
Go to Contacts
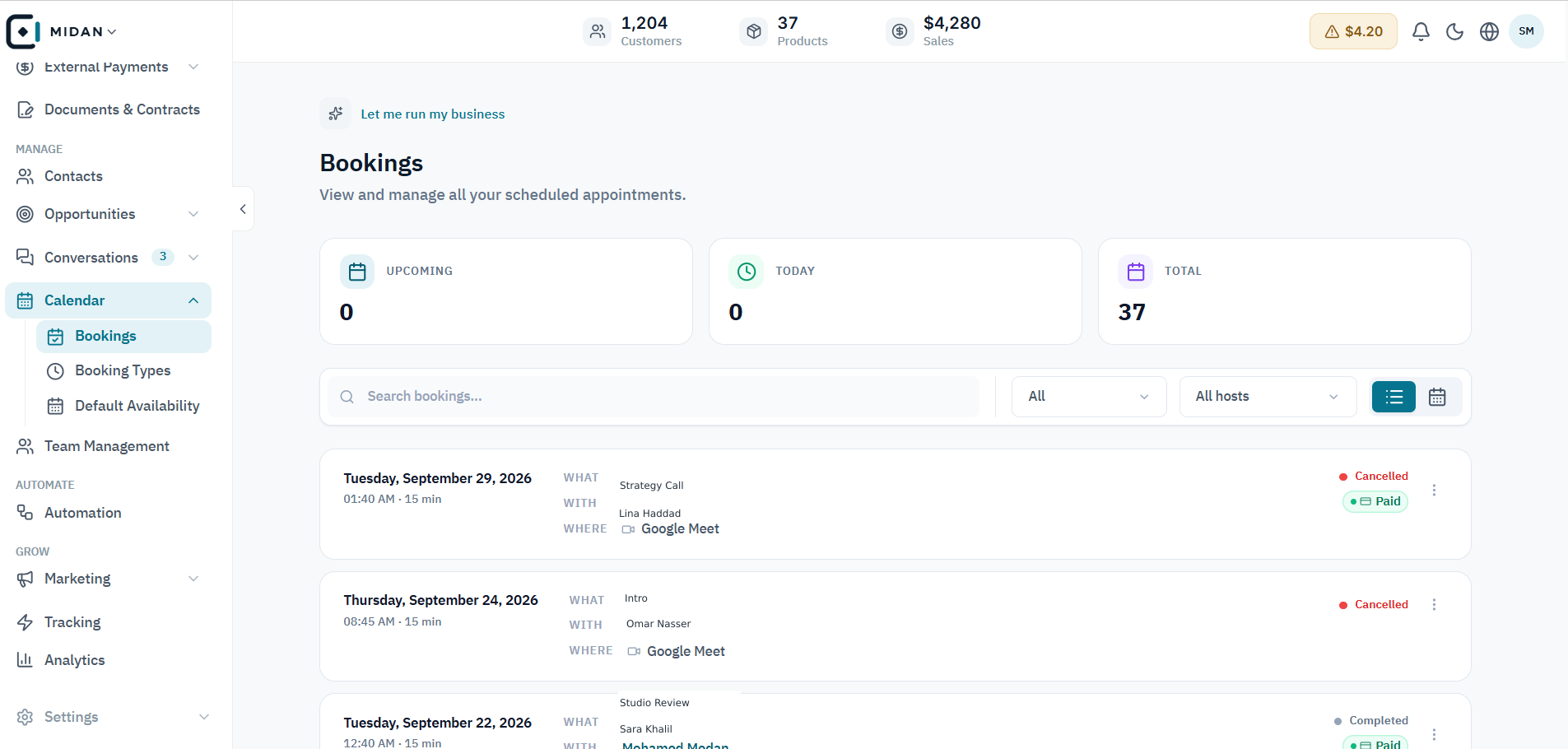click(x=108, y=176)
